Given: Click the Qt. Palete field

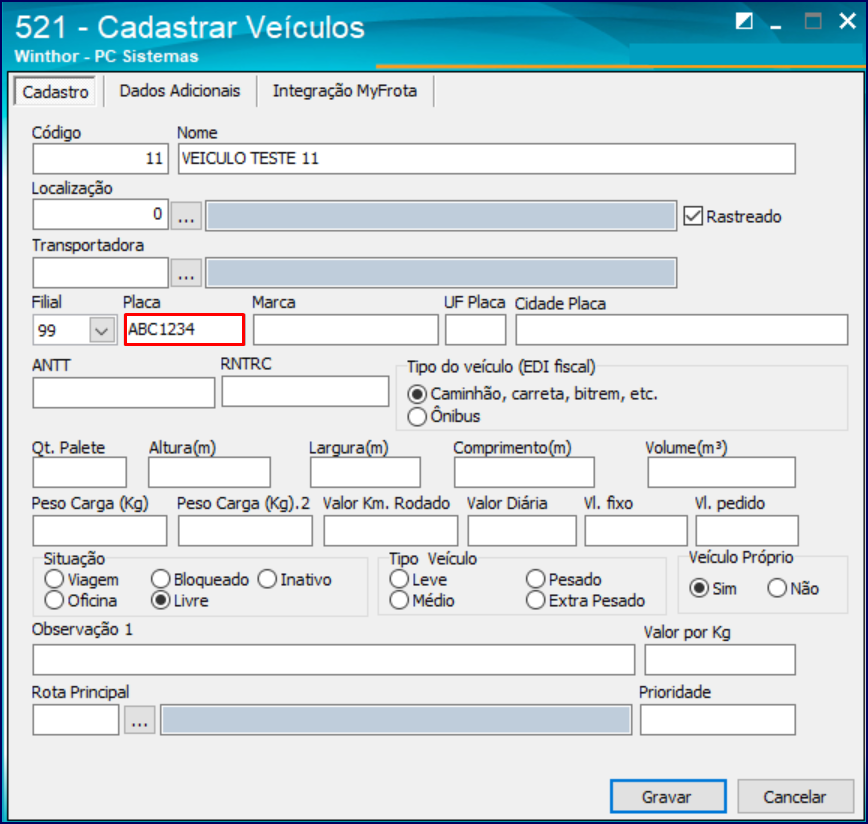Looking at the screenshot, I should pyautogui.click(x=79, y=472).
